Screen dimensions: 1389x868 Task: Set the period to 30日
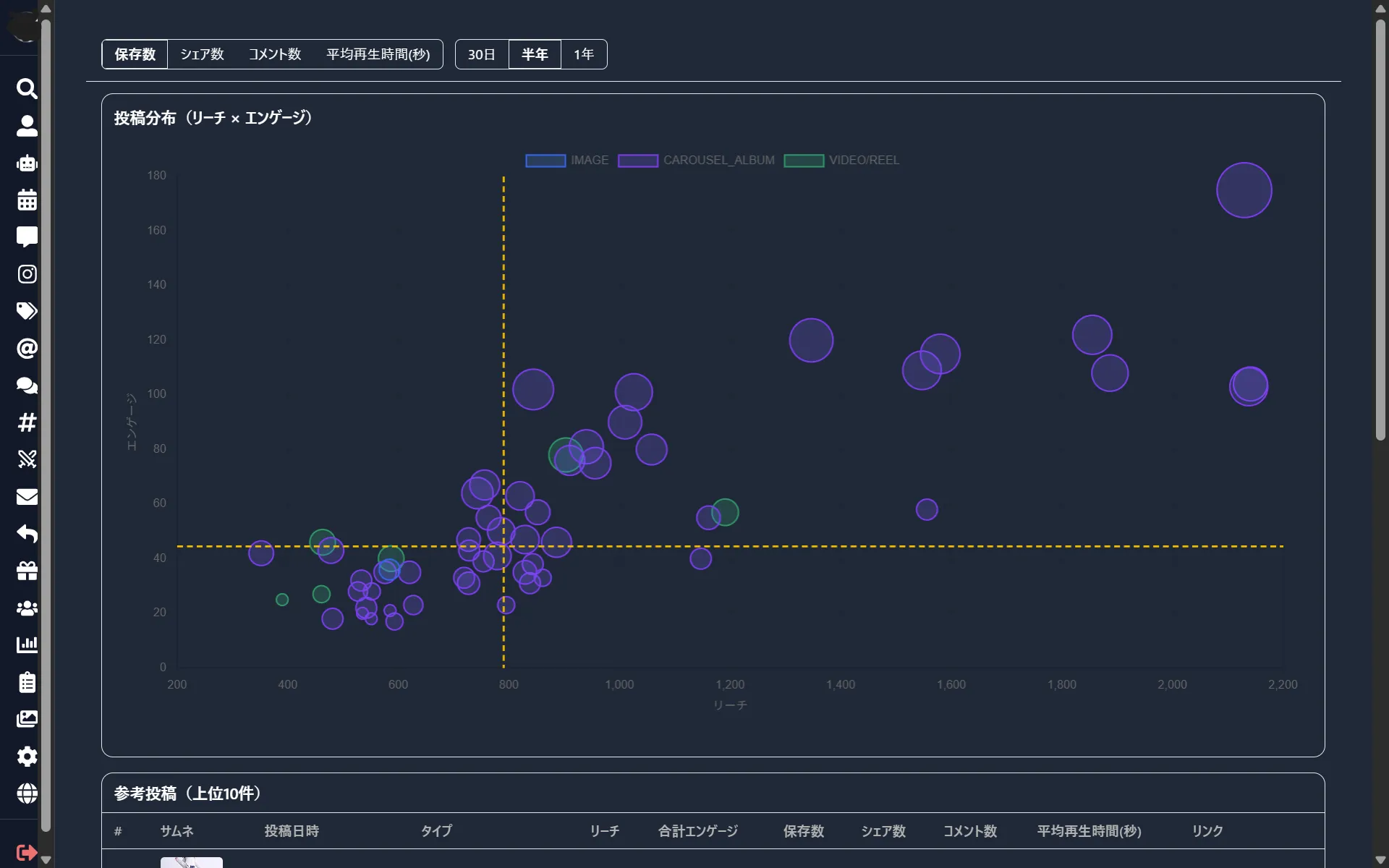click(482, 54)
